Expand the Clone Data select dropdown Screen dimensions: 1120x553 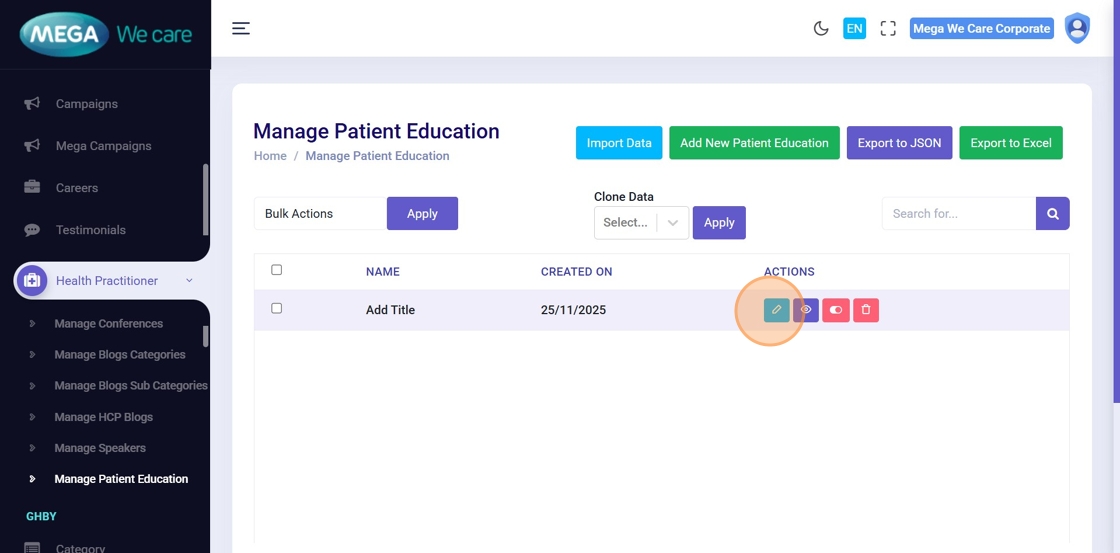tap(641, 223)
